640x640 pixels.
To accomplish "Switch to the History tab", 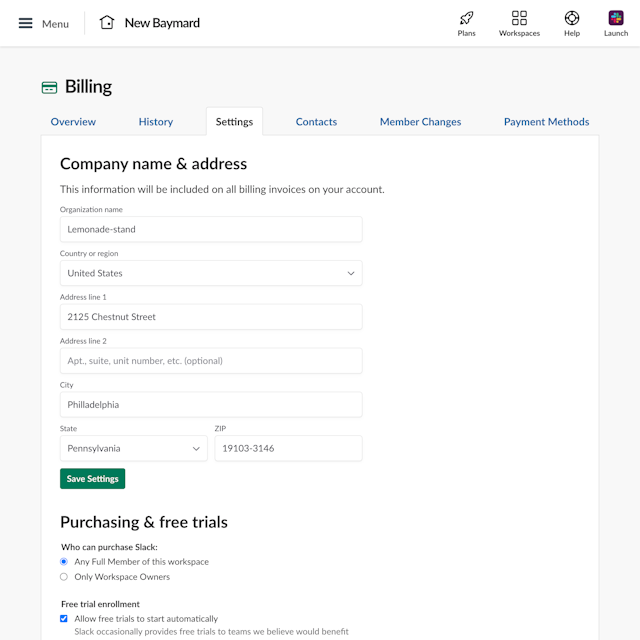I will pos(156,122).
